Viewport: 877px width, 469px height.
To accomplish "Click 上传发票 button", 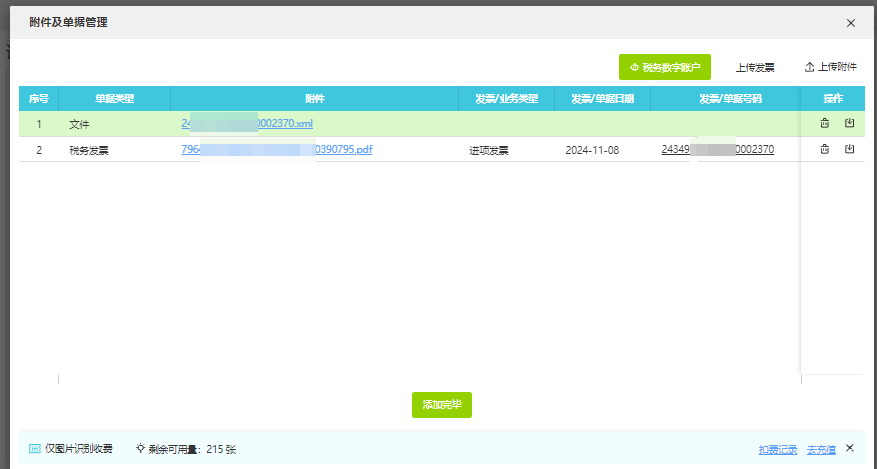I will click(755, 68).
